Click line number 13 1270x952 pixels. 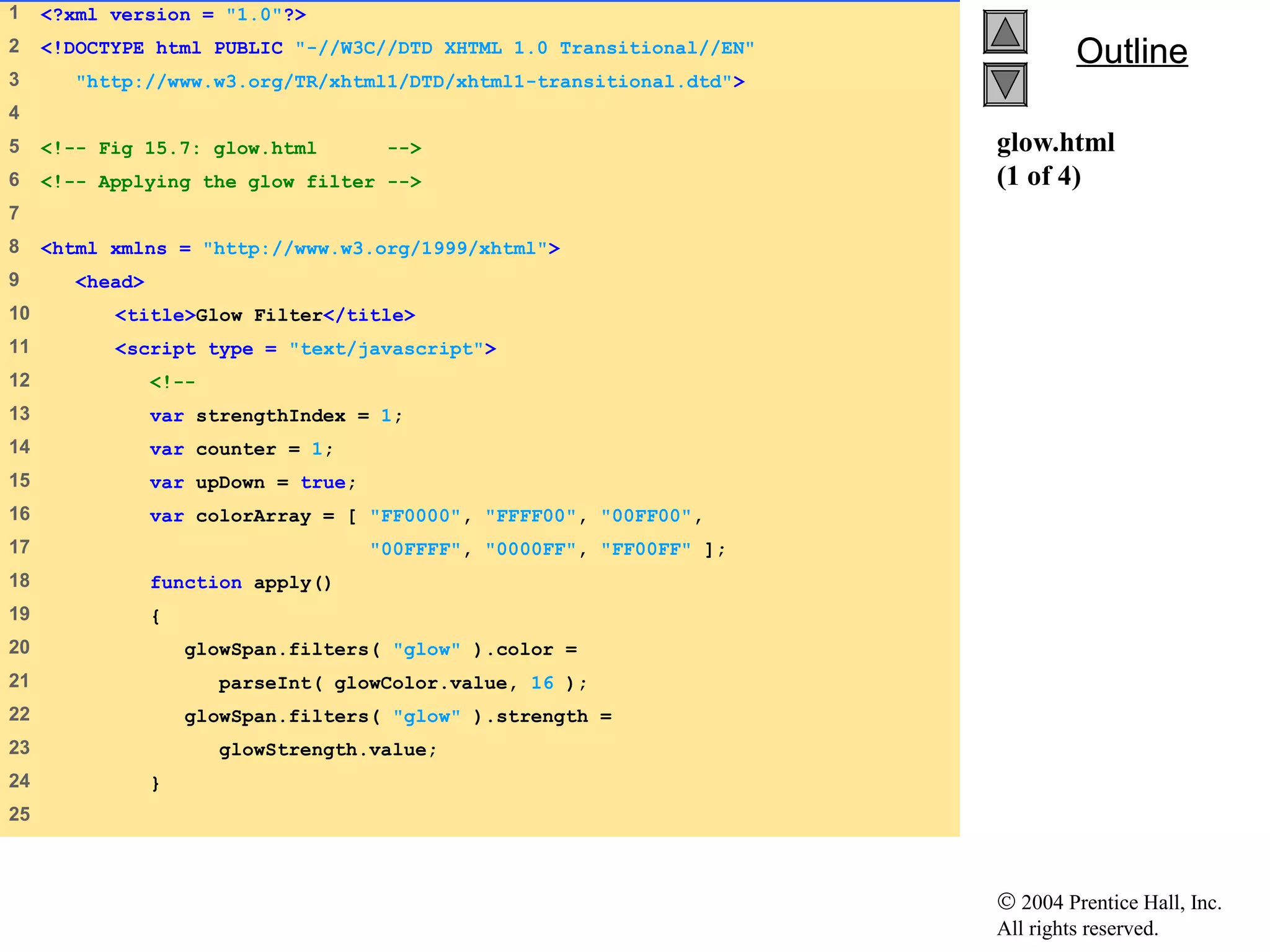point(19,414)
